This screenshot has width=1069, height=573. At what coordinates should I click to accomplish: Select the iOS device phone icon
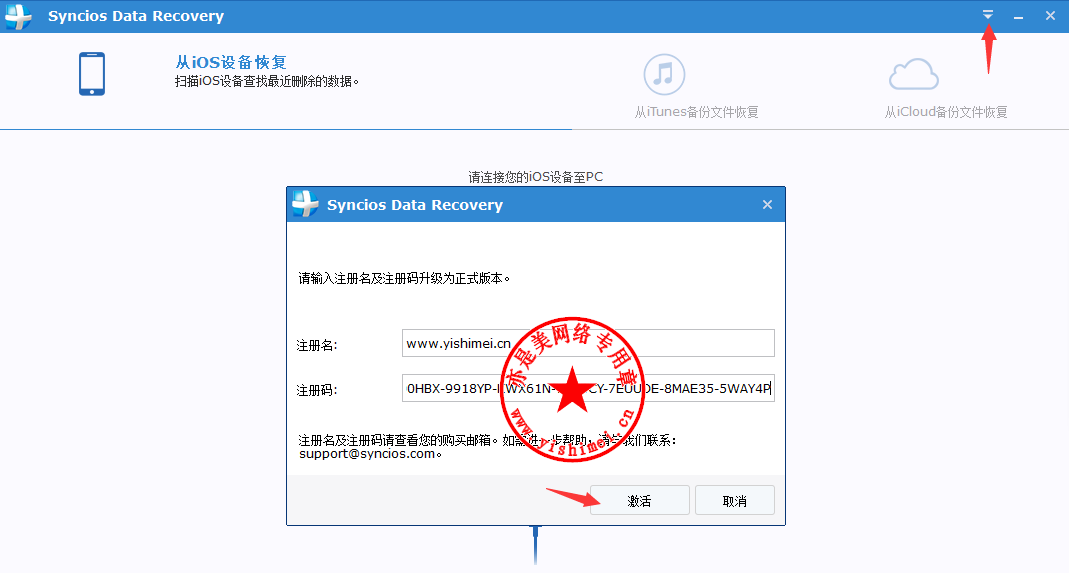click(92, 74)
